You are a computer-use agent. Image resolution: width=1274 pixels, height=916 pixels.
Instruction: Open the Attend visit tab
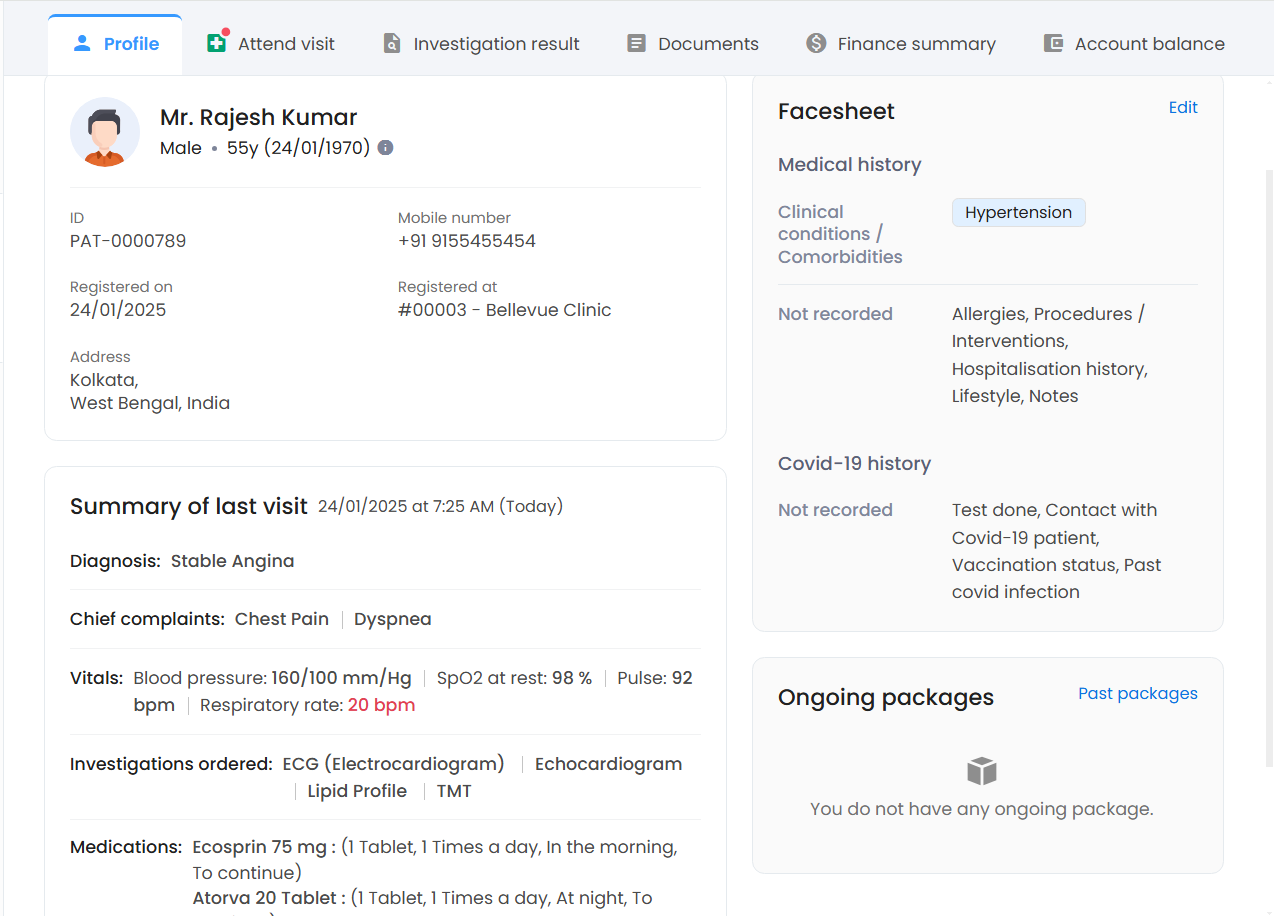(x=286, y=44)
